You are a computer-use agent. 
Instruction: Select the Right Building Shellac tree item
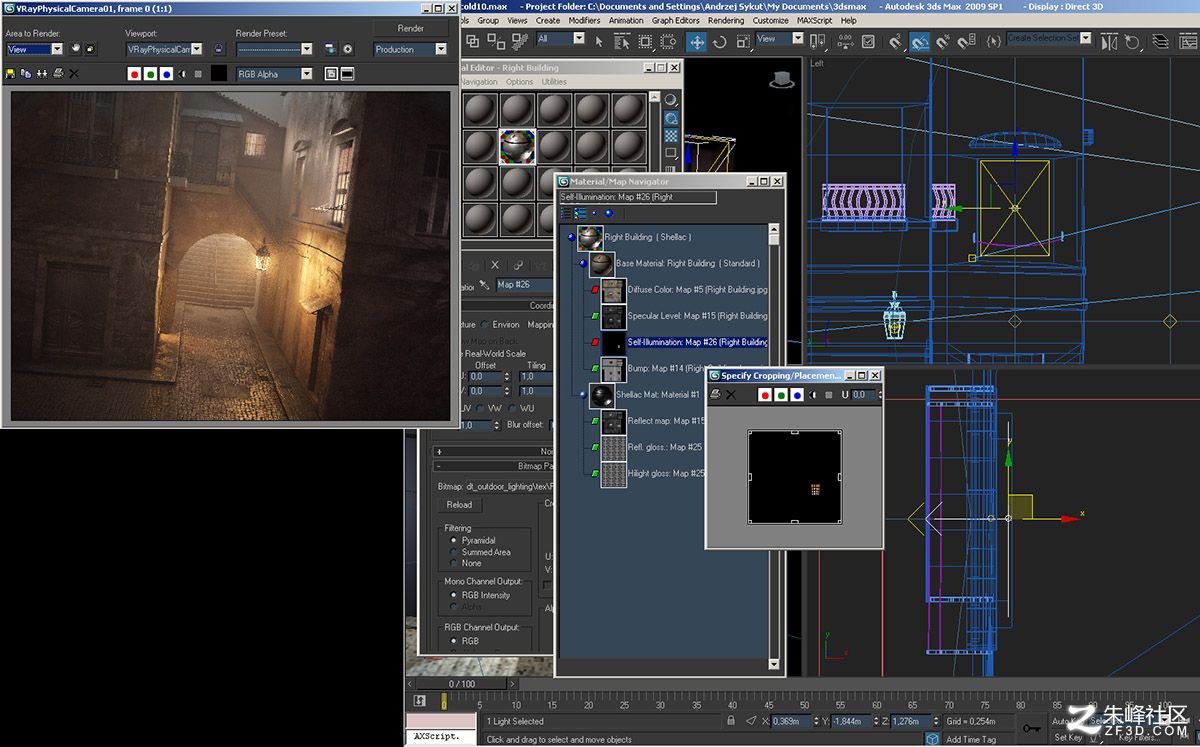(x=647, y=238)
